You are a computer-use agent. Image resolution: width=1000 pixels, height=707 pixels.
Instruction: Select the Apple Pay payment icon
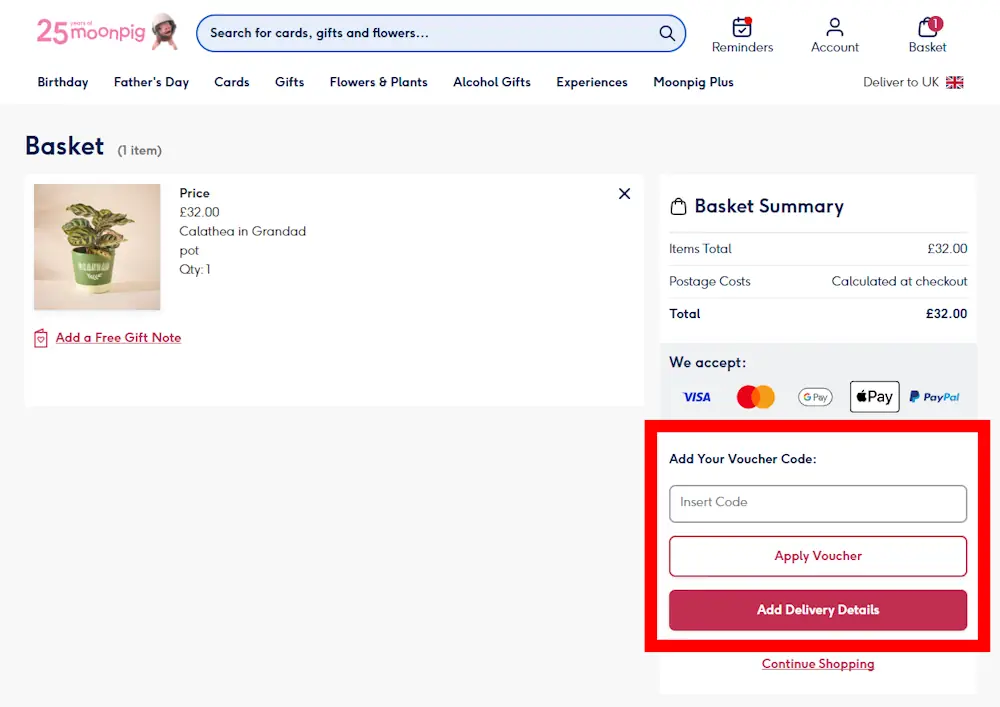pos(873,396)
